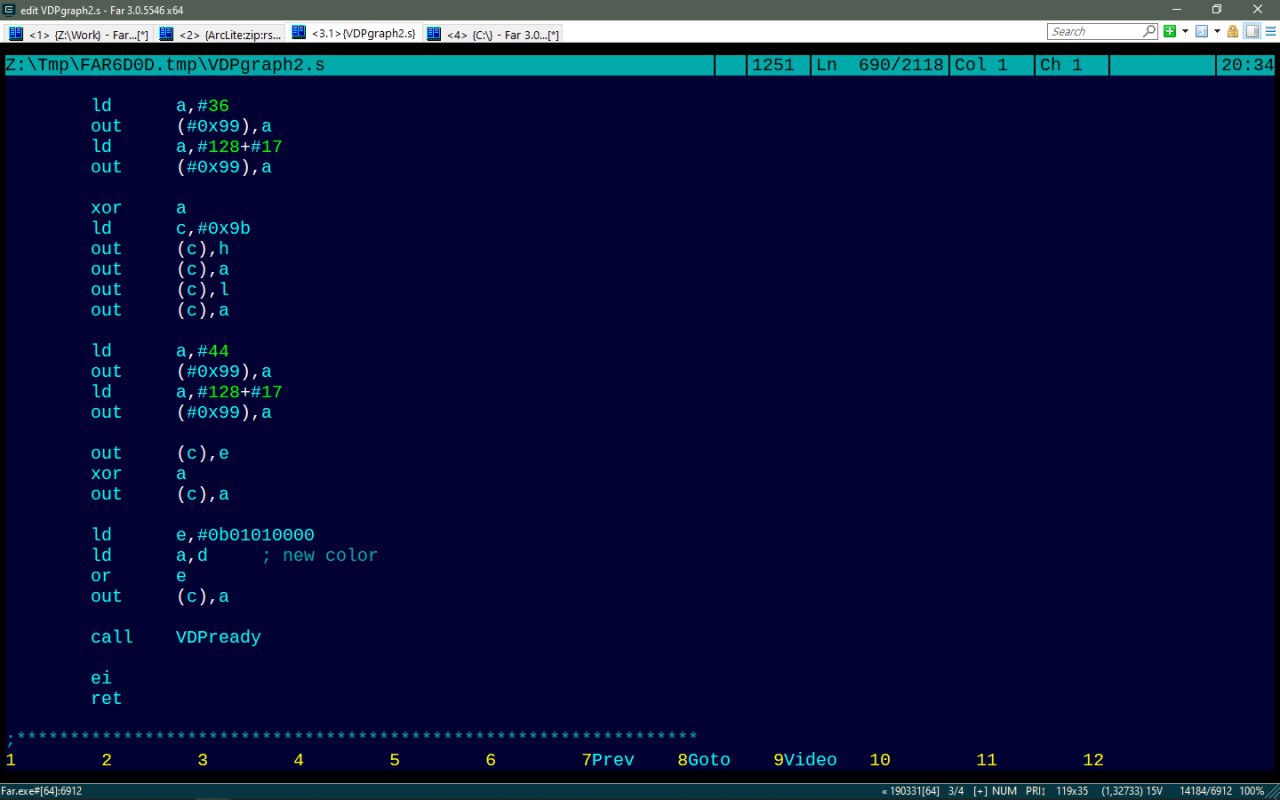Click the 20:34 clock in header
This screenshot has height=800, width=1280.
coord(1247,65)
